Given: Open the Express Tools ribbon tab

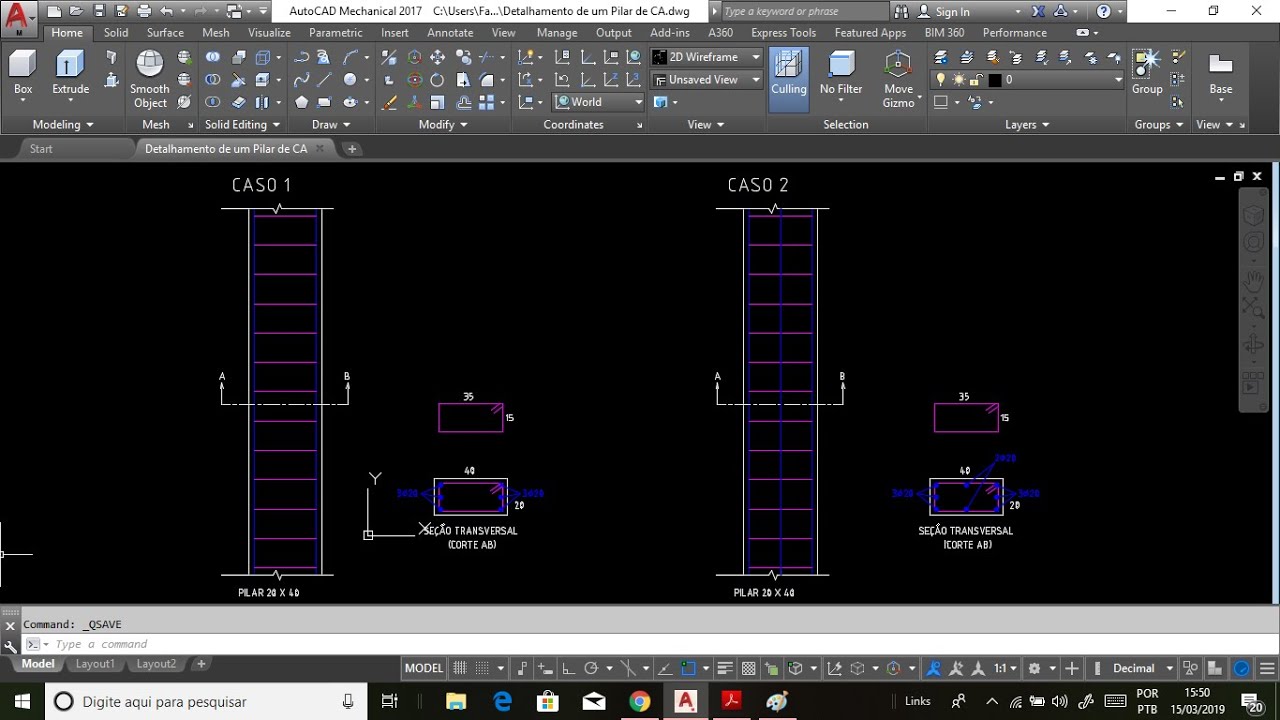Looking at the screenshot, I should coord(783,32).
